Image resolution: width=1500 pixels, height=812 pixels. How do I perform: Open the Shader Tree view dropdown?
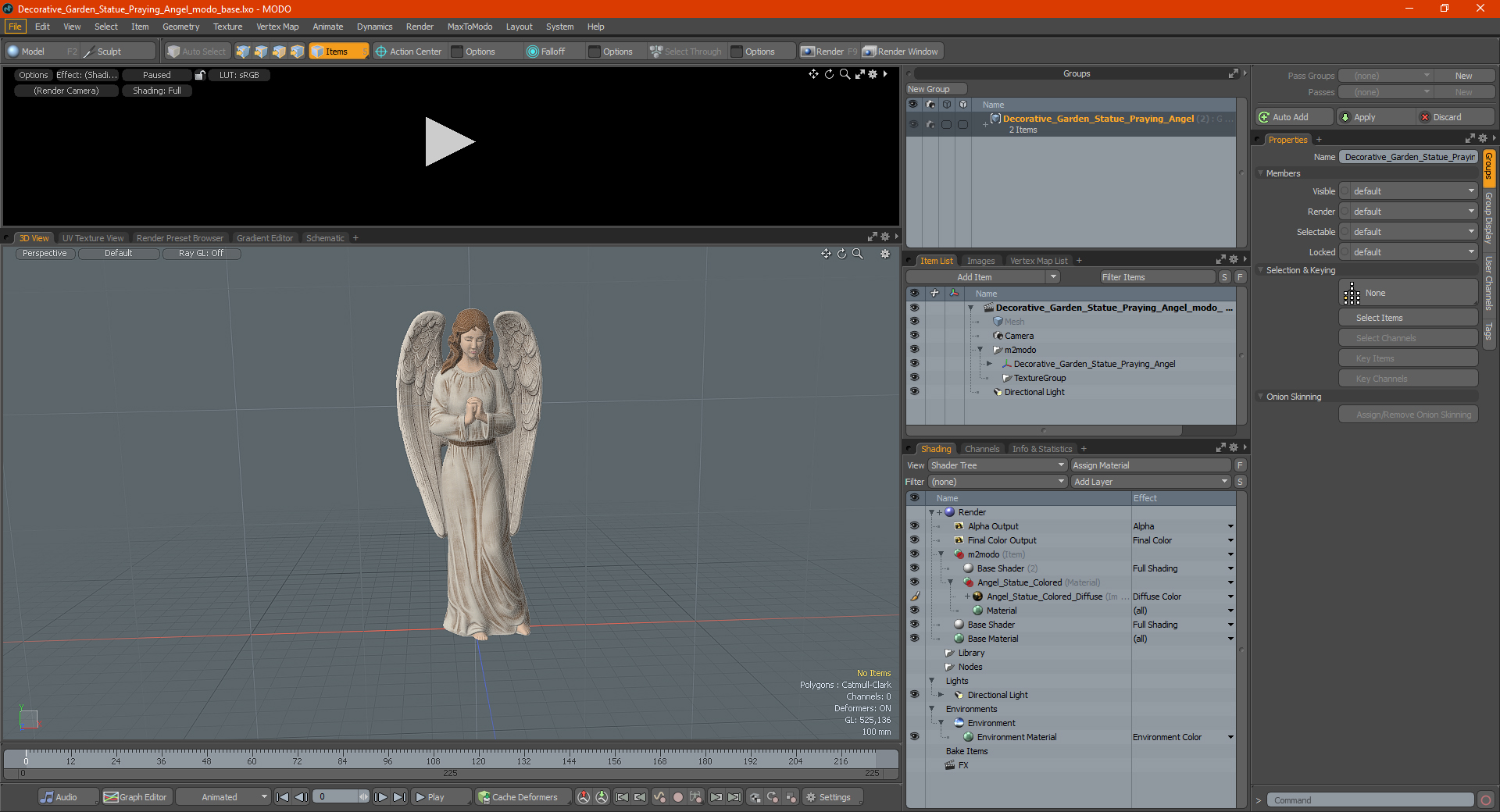tap(997, 465)
